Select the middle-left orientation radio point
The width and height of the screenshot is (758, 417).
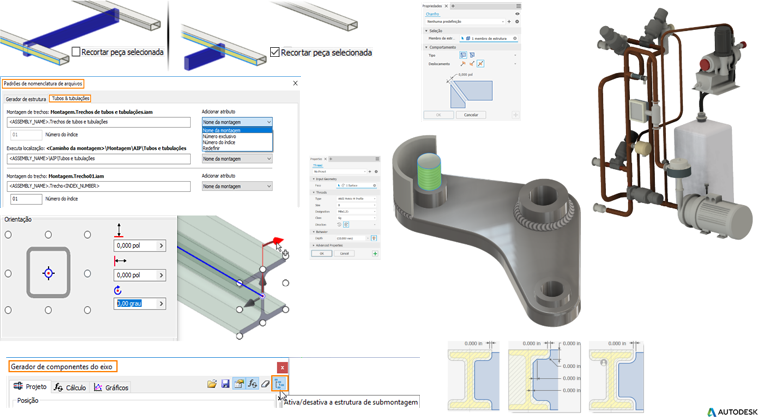pos(8,273)
